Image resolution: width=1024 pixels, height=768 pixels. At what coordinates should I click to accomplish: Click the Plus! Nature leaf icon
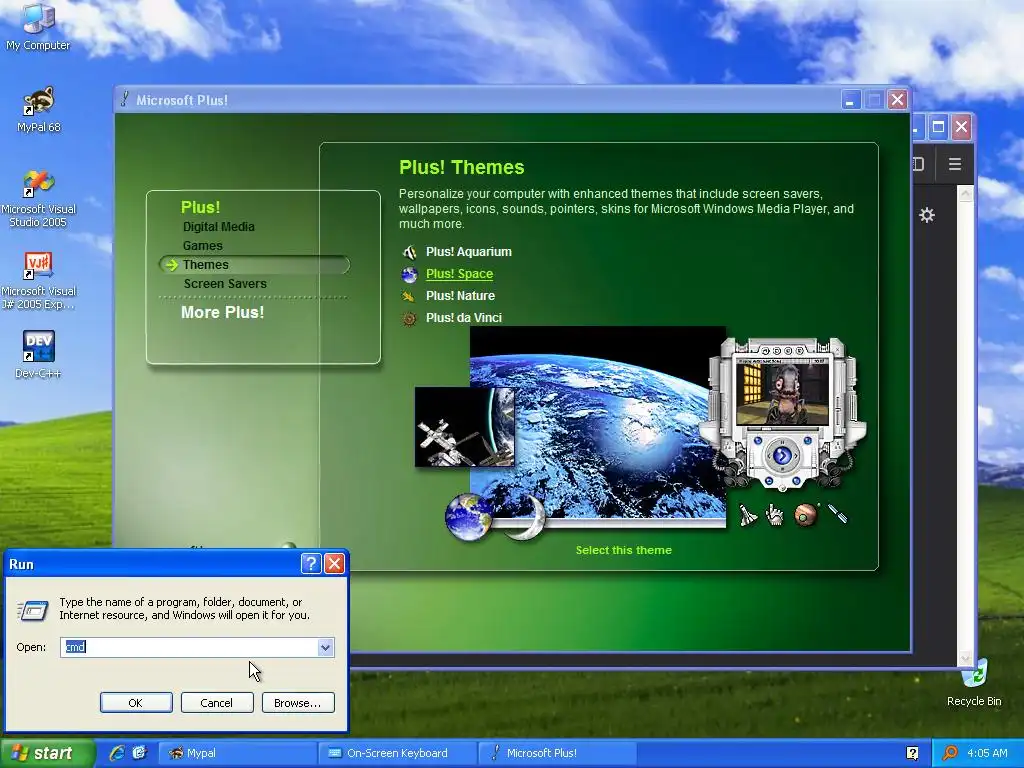click(409, 296)
